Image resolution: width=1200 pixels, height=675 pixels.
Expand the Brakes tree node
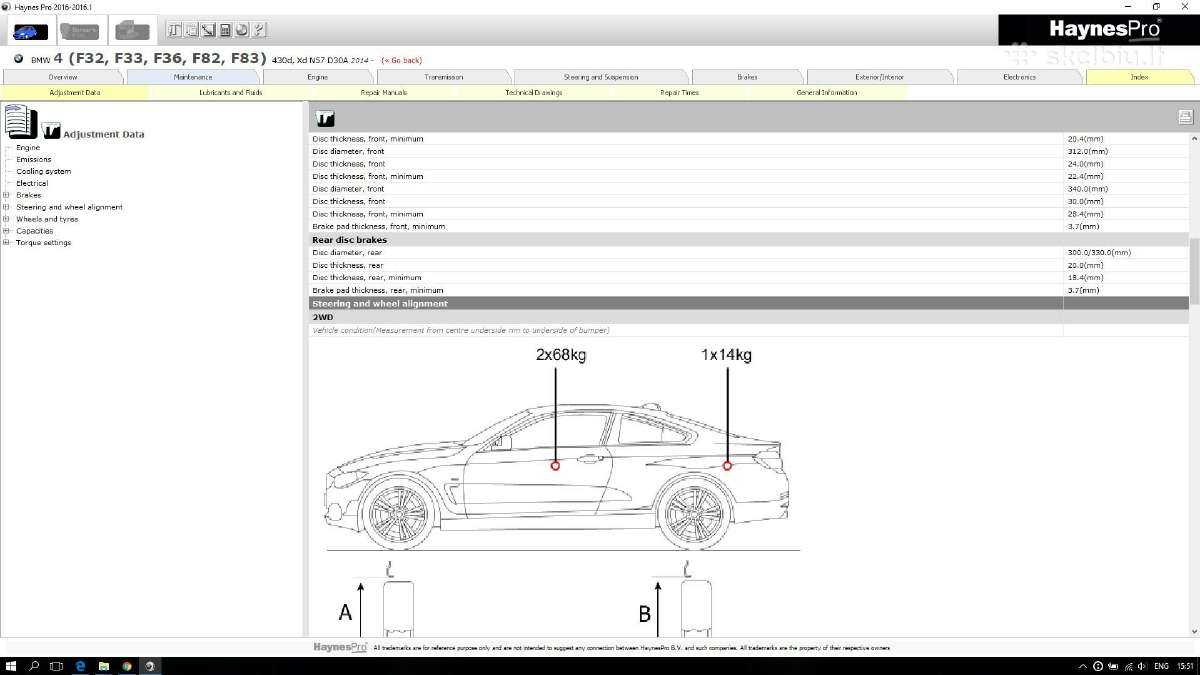click(6, 195)
